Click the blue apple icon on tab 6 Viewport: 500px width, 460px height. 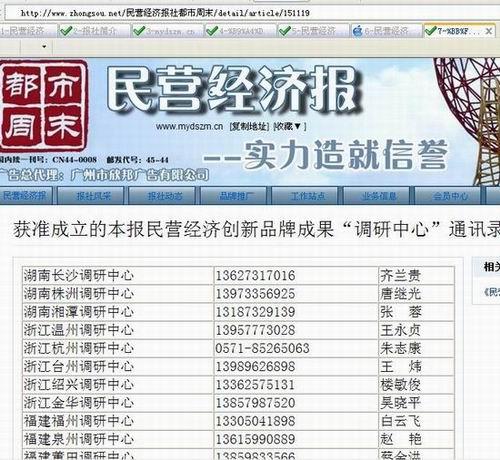358,32
